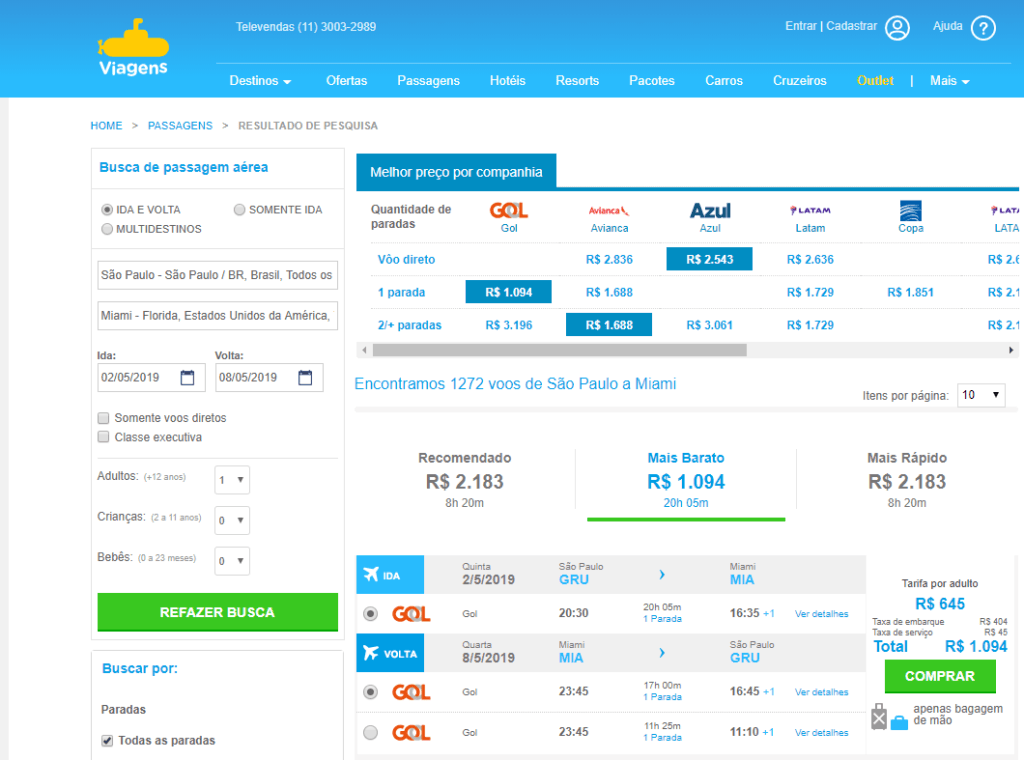Select outbound Gol 20:30 flight radio
This screenshot has width=1024, height=760.
pos(370,614)
